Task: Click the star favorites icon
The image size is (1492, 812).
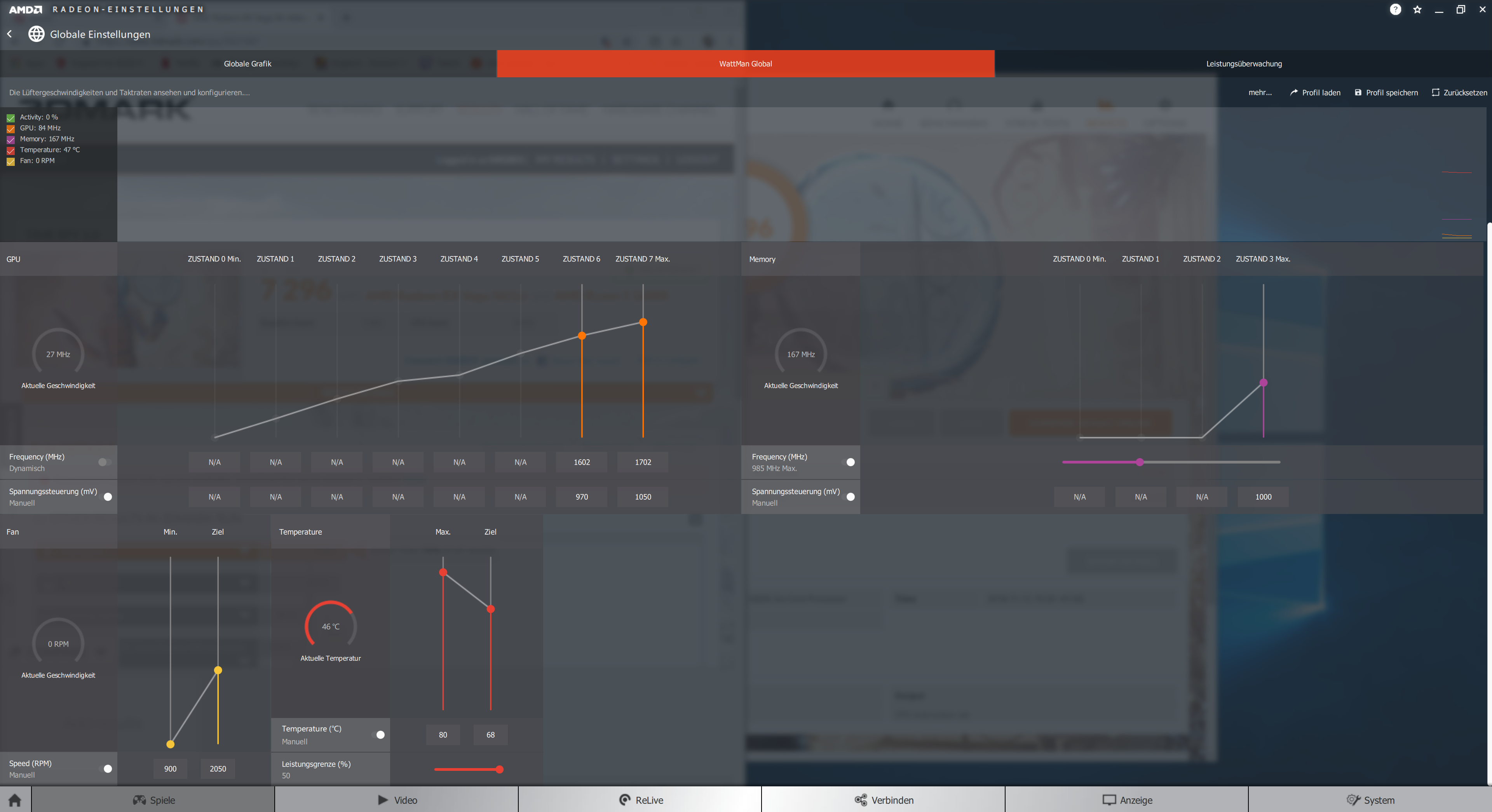Action: (1417, 9)
